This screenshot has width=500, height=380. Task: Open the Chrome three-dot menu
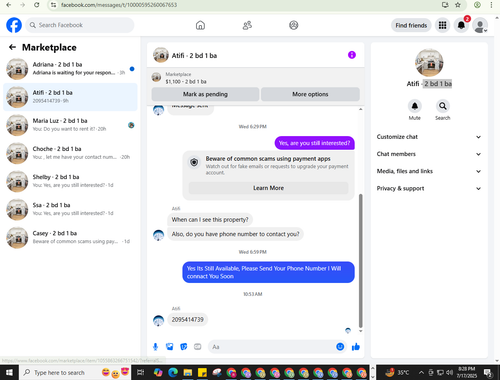[491, 5]
